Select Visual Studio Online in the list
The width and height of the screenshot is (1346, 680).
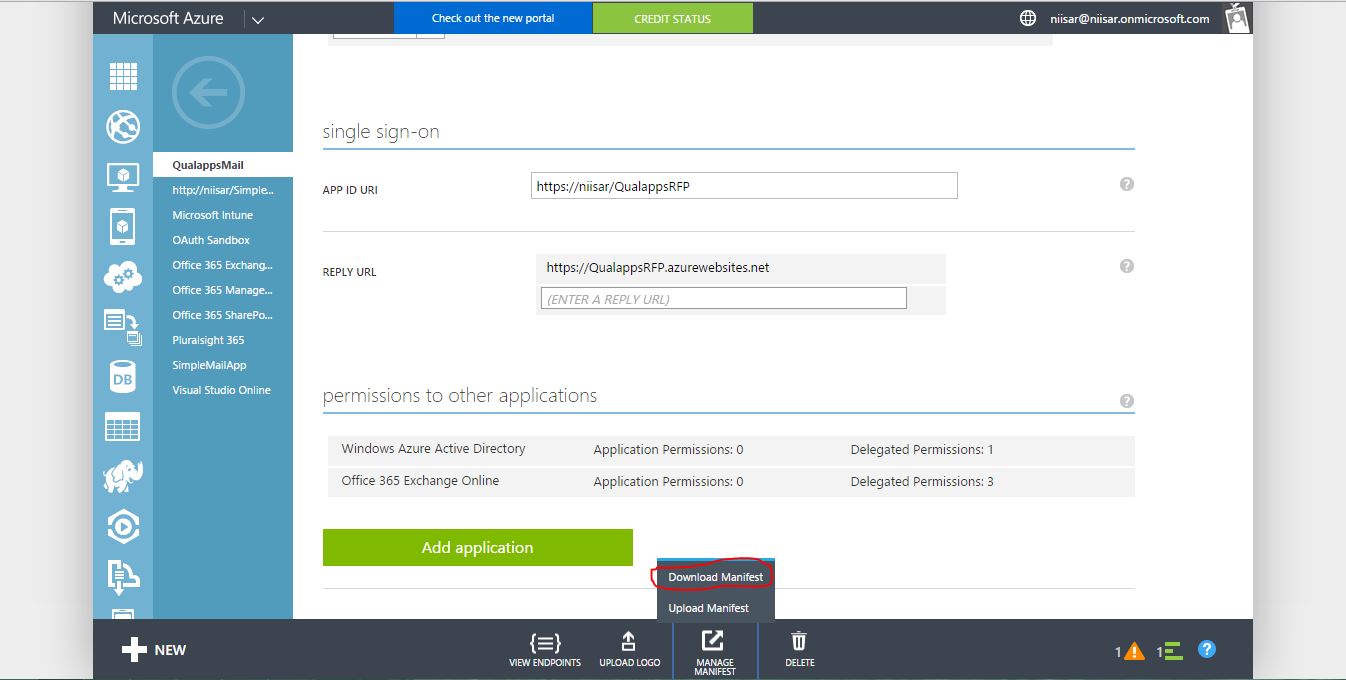[223, 390]
